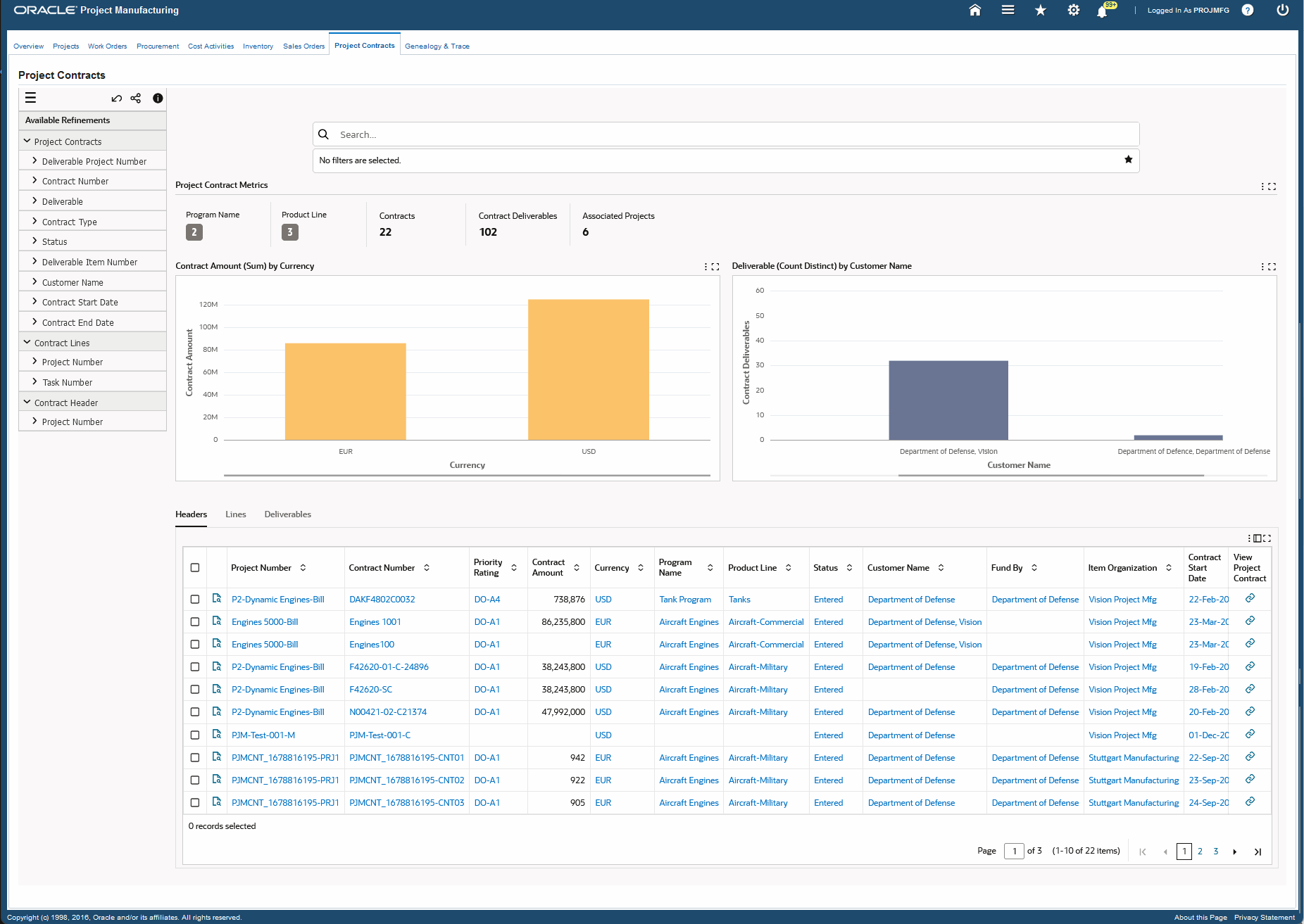Open Aircraft-Commercial link in Engines 1001 row
1304x924 pixels.
[x=766, y=622]
